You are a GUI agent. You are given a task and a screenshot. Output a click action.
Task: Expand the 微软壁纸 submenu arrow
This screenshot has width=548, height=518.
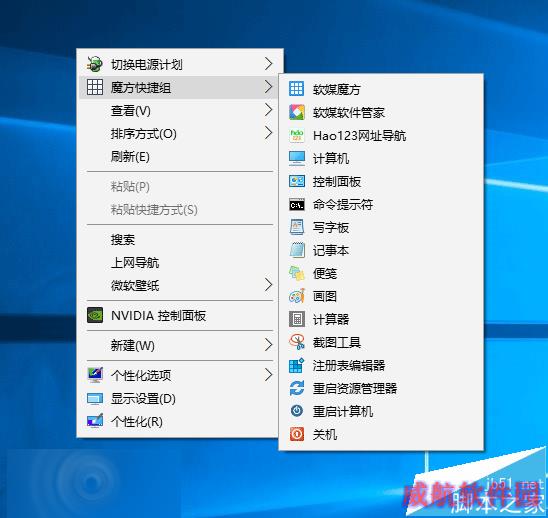click(x=268, y=285)
